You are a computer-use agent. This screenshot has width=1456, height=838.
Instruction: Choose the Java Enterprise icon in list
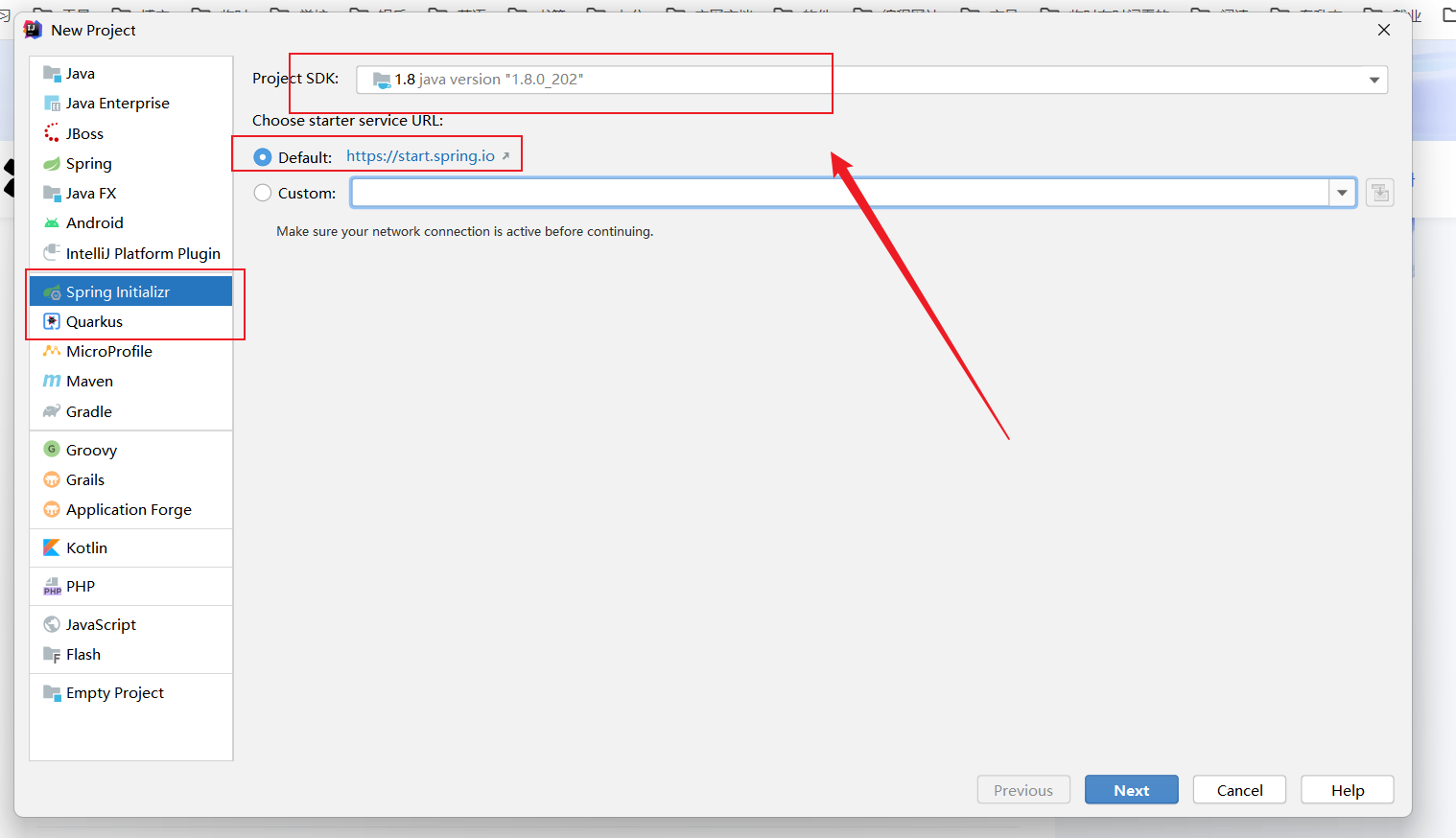pyautogui.click(x=52, y=104)
